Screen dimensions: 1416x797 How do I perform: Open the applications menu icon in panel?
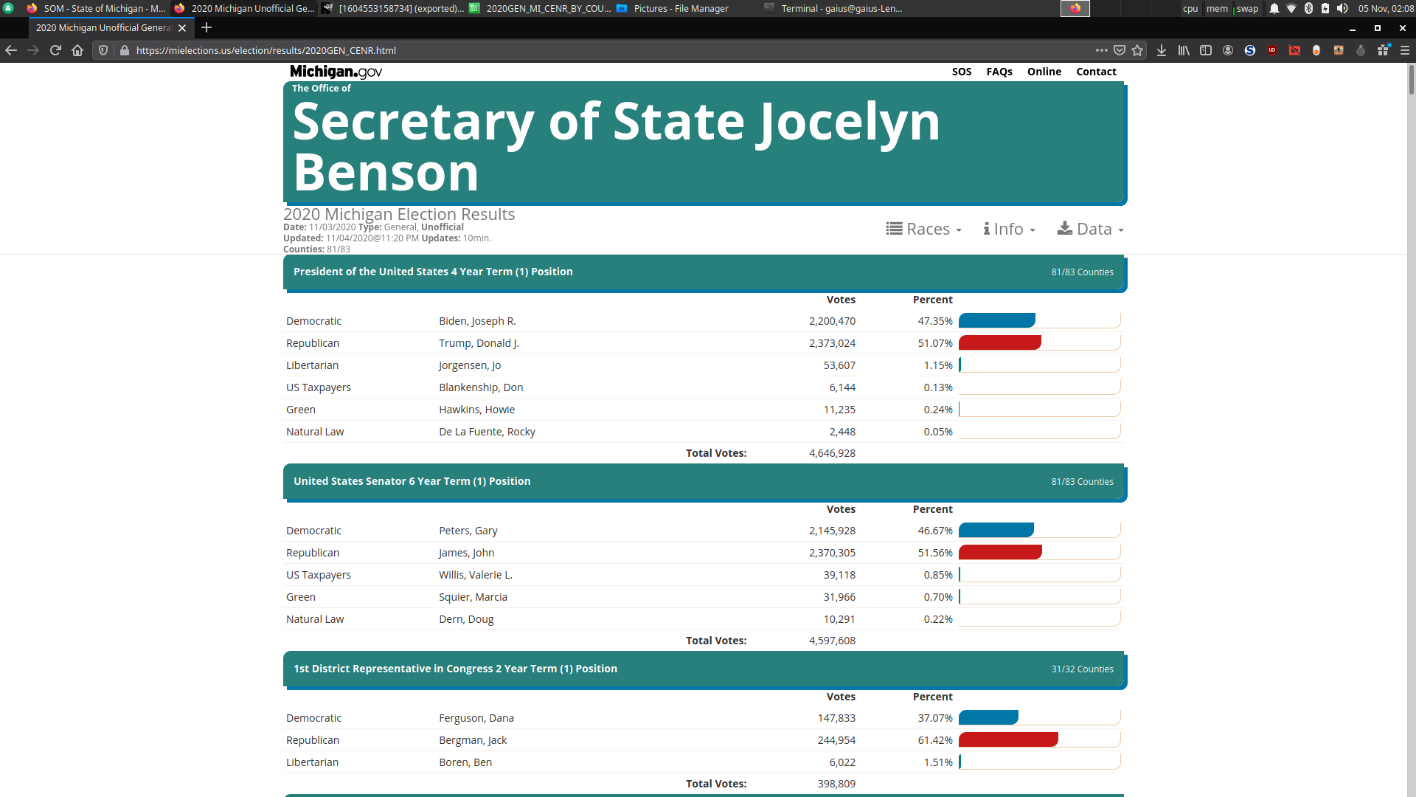[8, 8]
